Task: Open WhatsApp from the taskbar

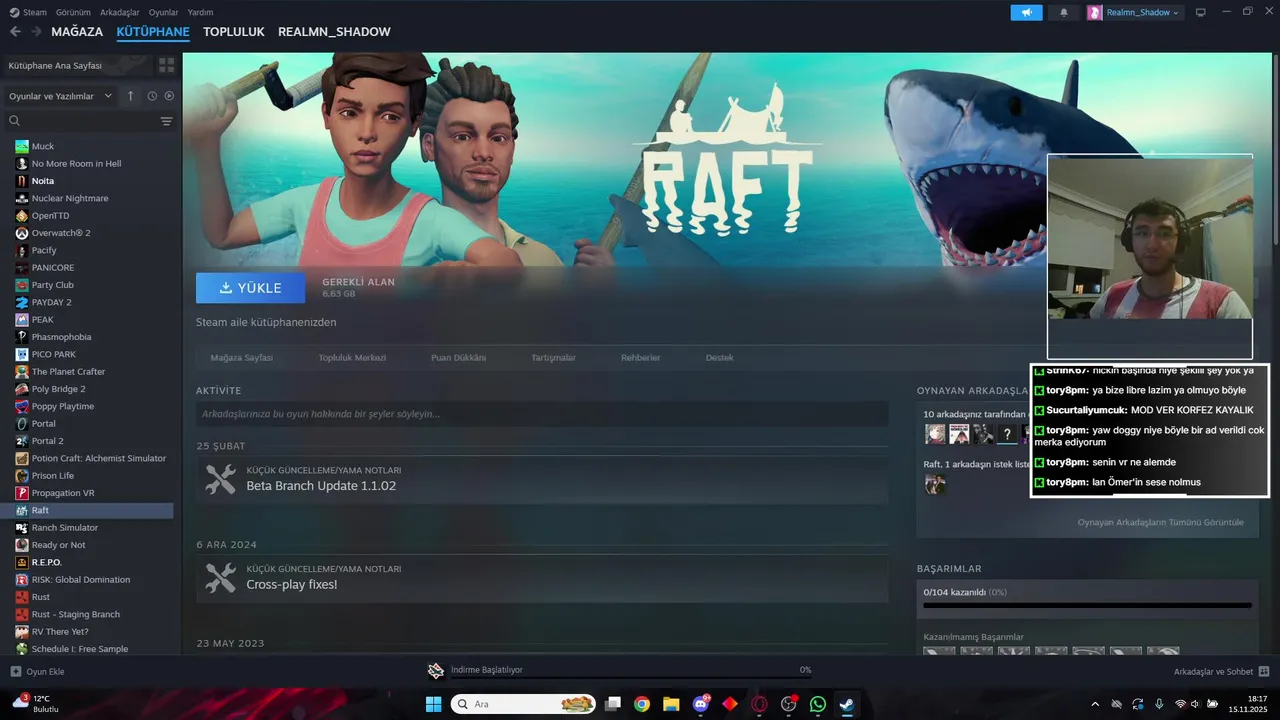Action: (818, 704)
